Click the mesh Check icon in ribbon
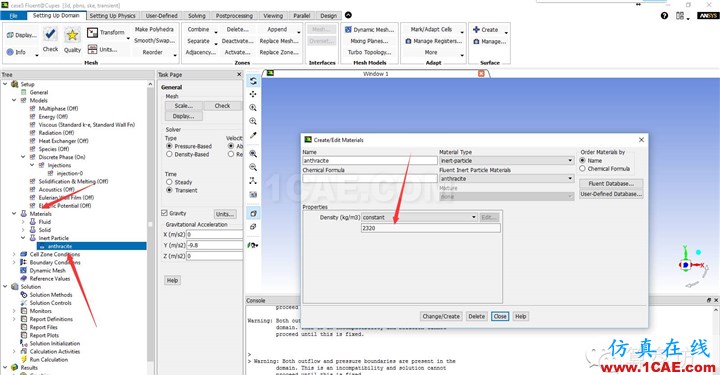This screenshot has height=375, width=720. [x=50, y=34]
